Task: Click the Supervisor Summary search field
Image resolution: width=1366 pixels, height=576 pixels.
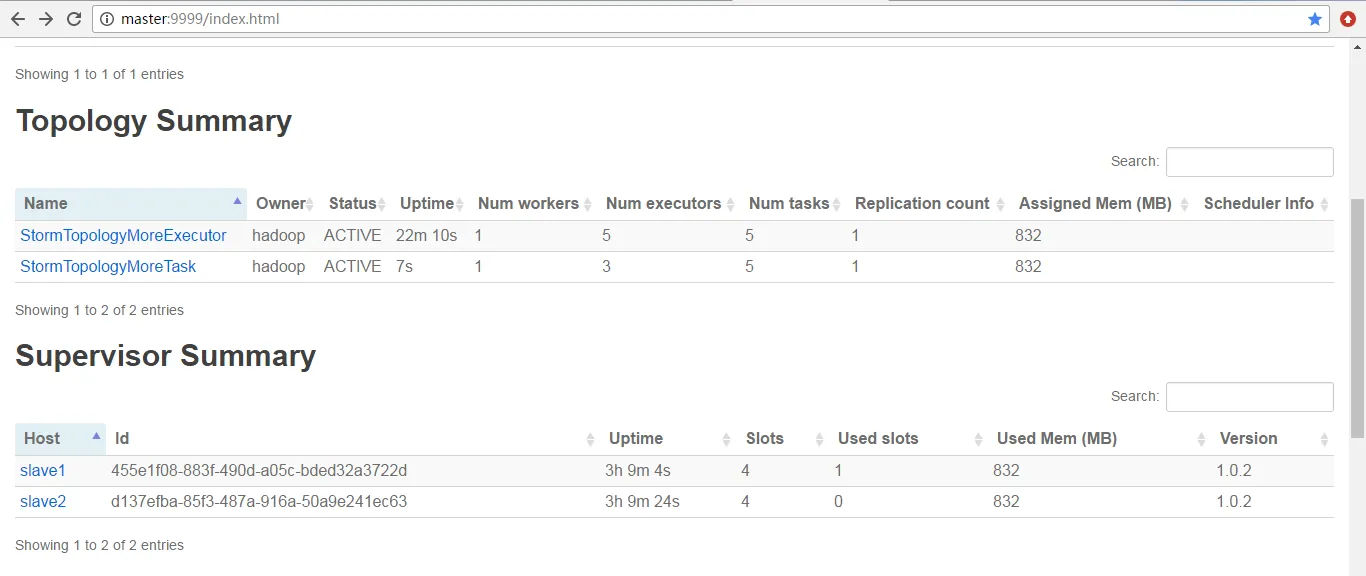Action: (1249, 396)
